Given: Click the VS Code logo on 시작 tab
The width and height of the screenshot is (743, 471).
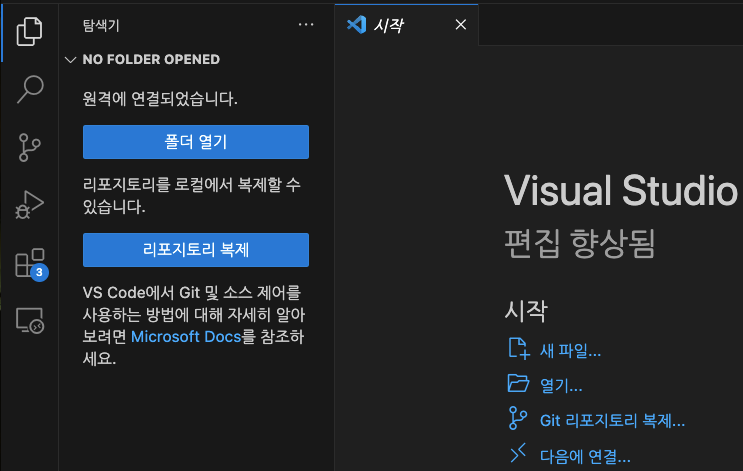Looking at the screenshot, I should [x=356, y=25].
